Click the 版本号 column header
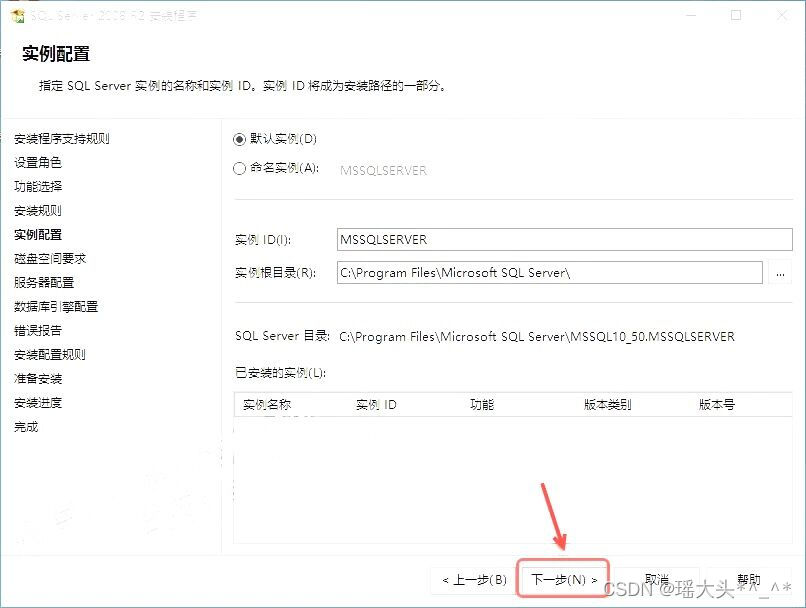The image size is (806, 608). point(717,404)
